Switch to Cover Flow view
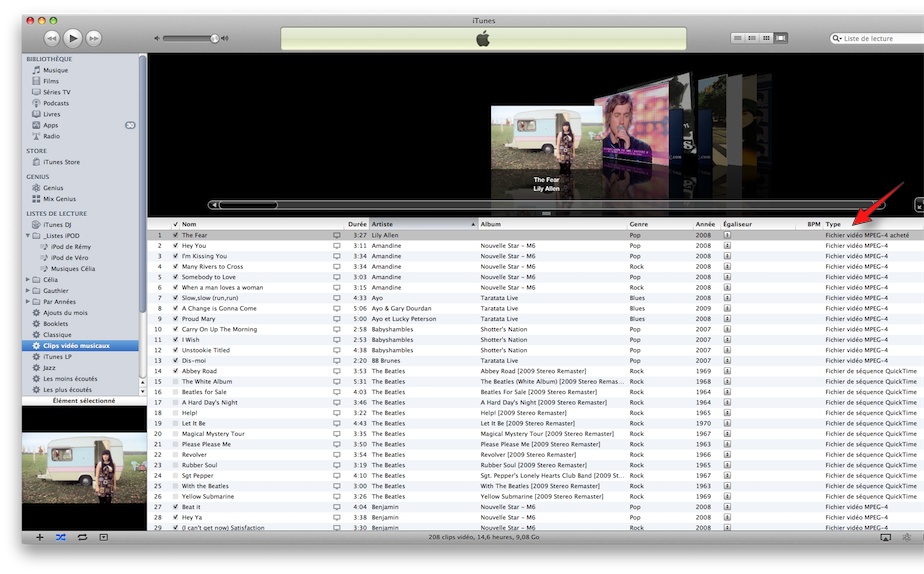Screen dimensions: 924x574 tap(780, 38)
